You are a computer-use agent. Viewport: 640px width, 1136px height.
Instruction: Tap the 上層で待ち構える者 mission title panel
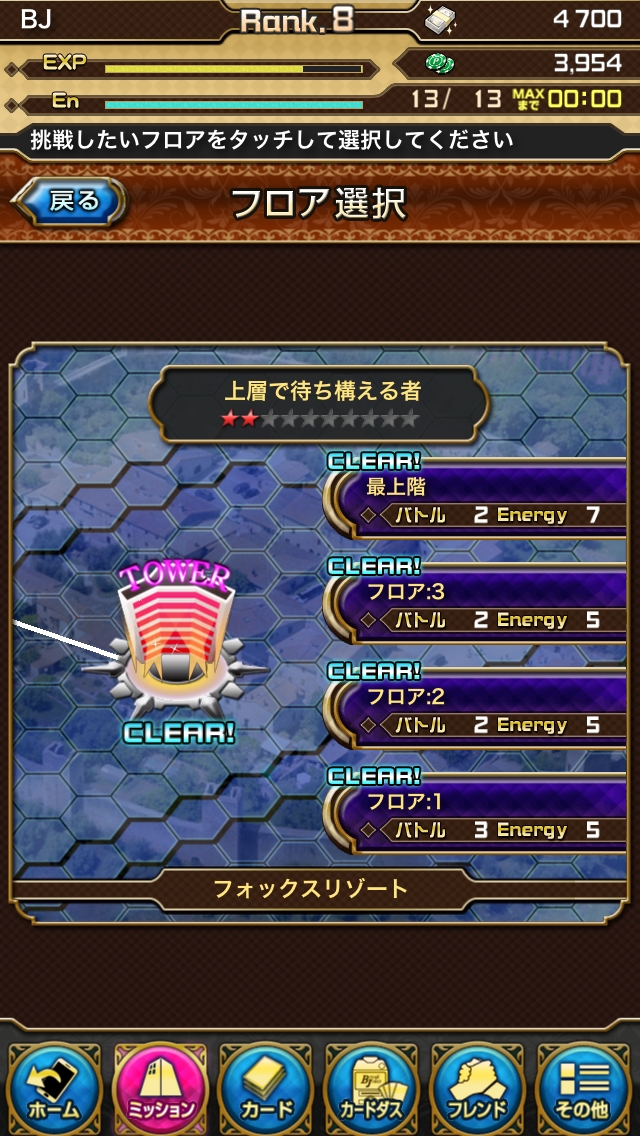(320, 404)
